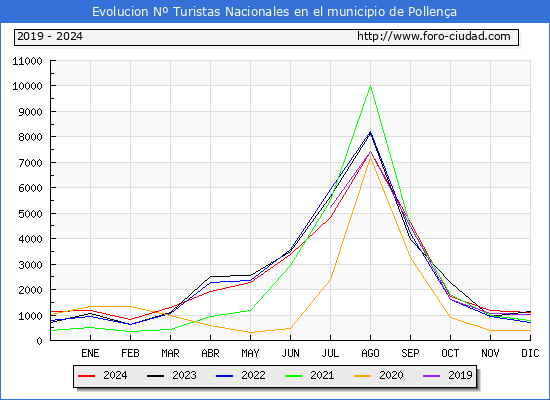Click the OCT month axis label
This screenshot has height=400, width=550.
pos(450,353)
